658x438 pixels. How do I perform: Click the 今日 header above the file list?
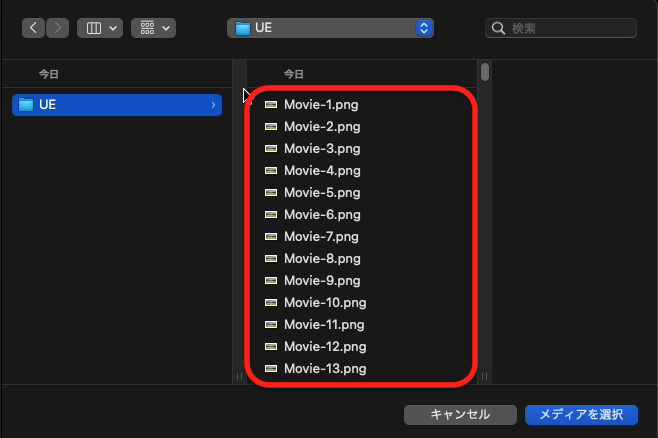(x=294, y=74)
